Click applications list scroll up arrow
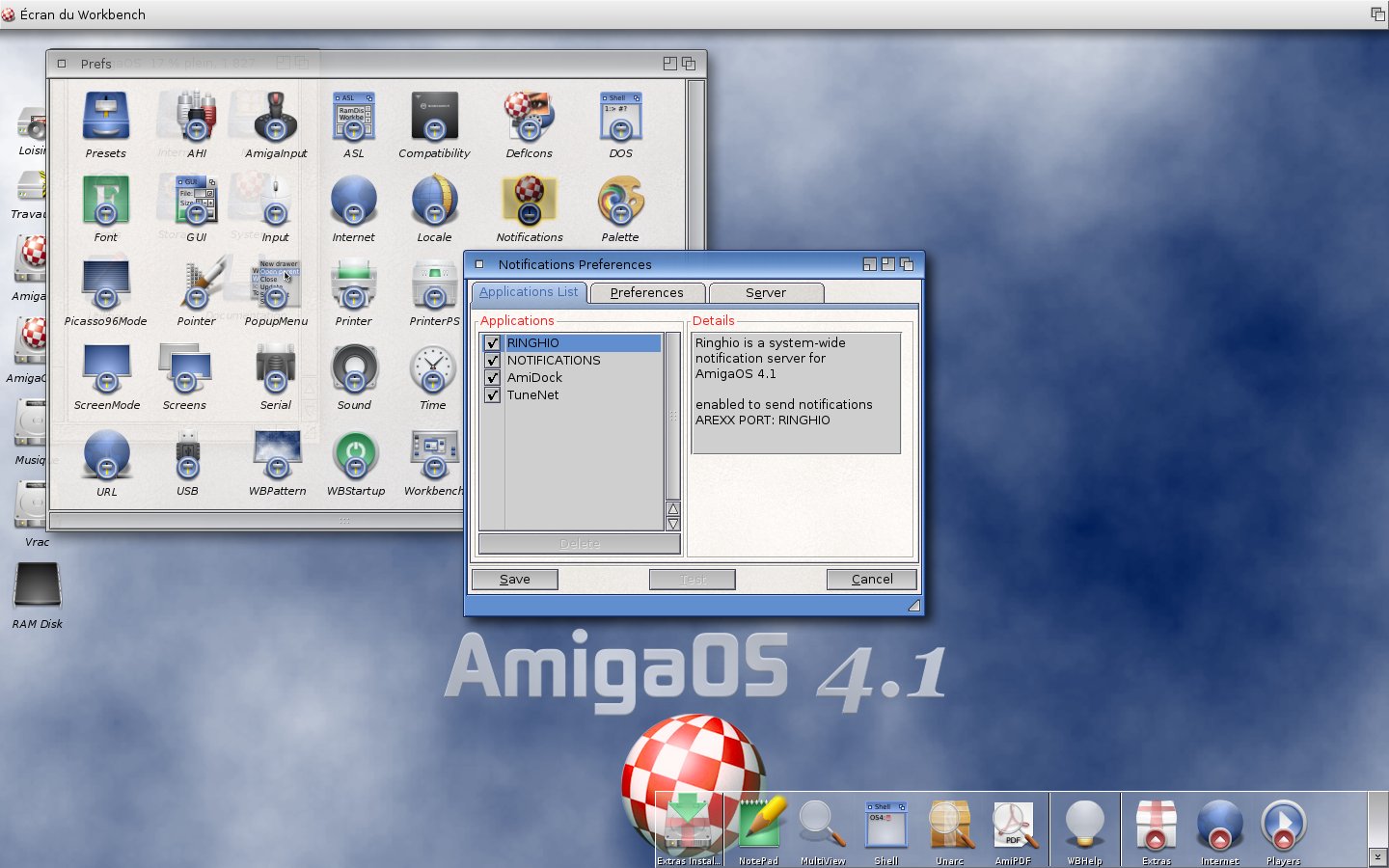 pyautogui.click(x=673, y=509)
